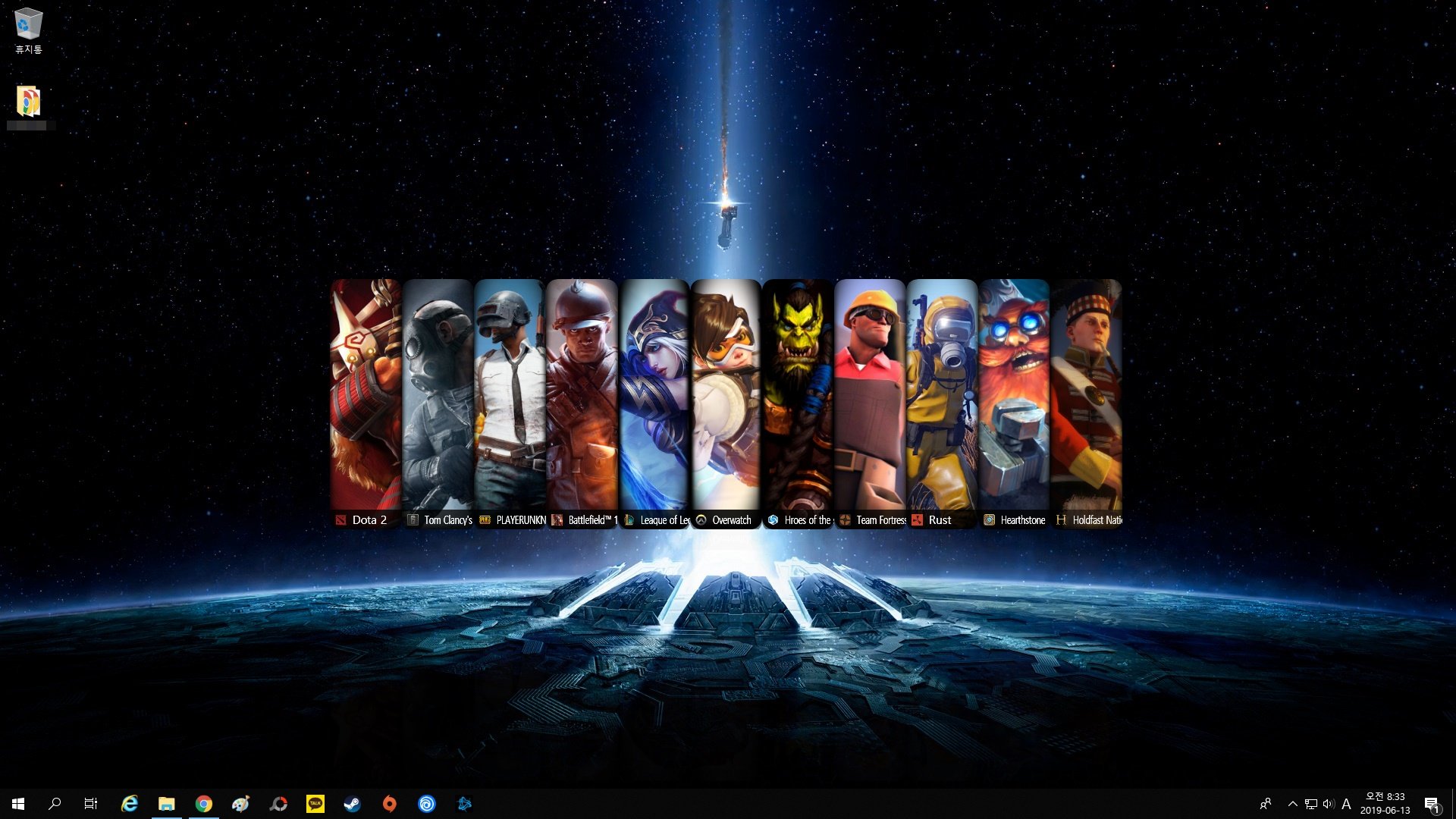Open the volume control tray icon
The height and width of the screenshot is (819, 1456).
coord(1329,804)
